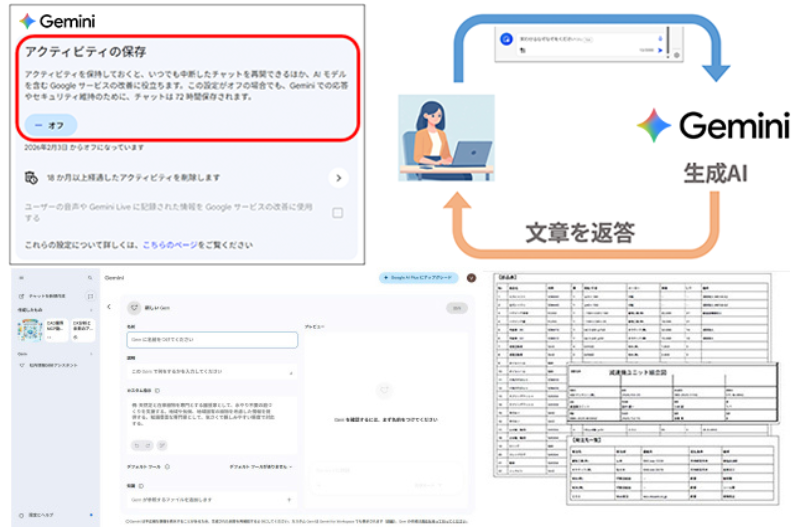Click the auto-delete activity trash clock icon
The width and height of the screenshot is (800, 530).
pos(31,178)
